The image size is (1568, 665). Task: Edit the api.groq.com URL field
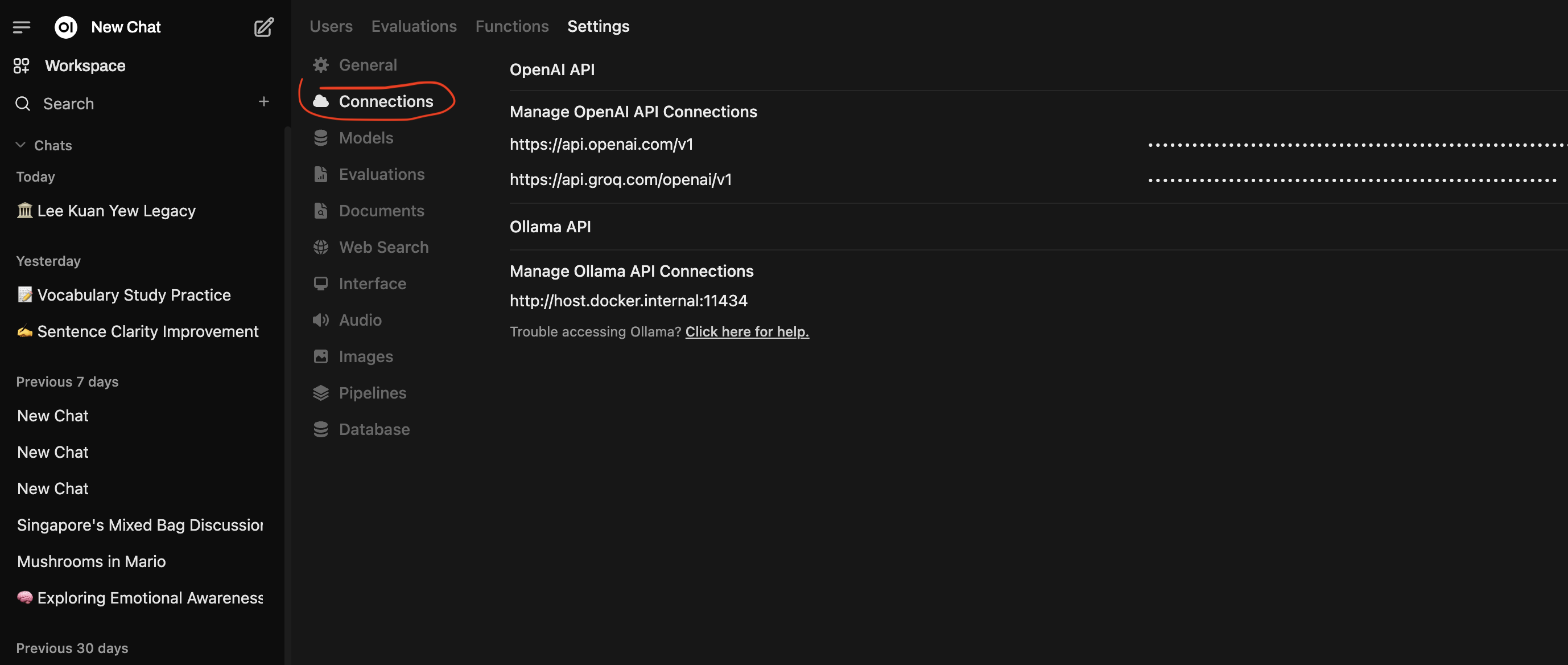point(822,180)
